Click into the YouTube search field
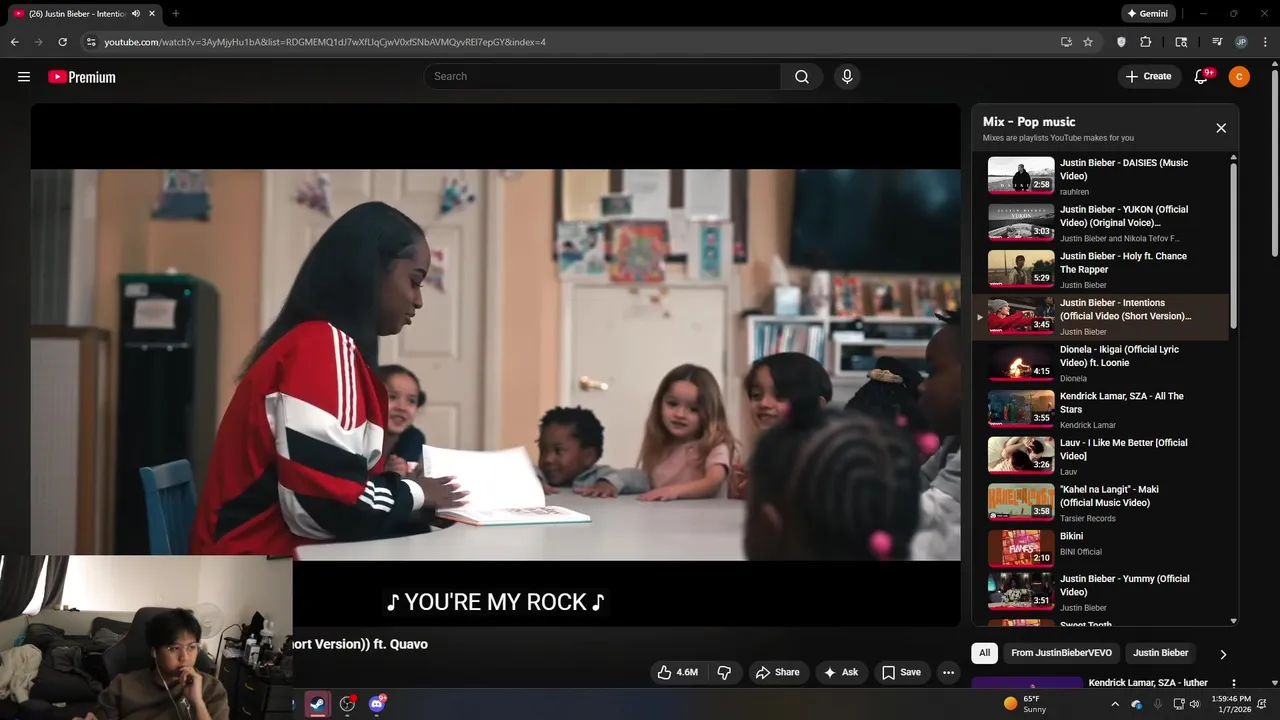The image size is (1280, 720). 603,77
